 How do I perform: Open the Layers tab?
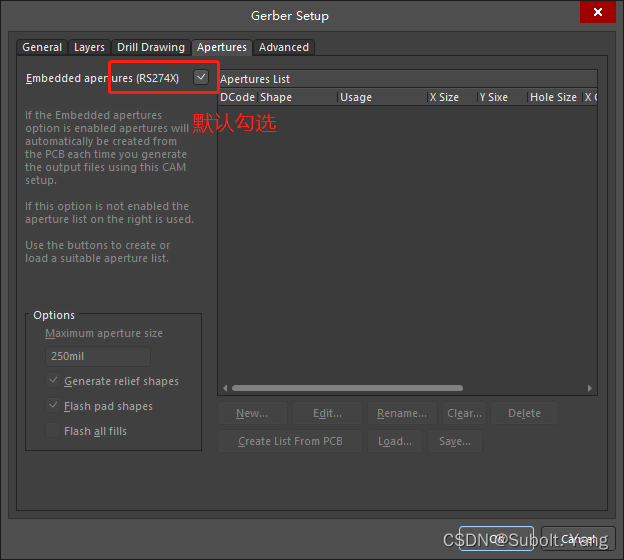point(89,47)
